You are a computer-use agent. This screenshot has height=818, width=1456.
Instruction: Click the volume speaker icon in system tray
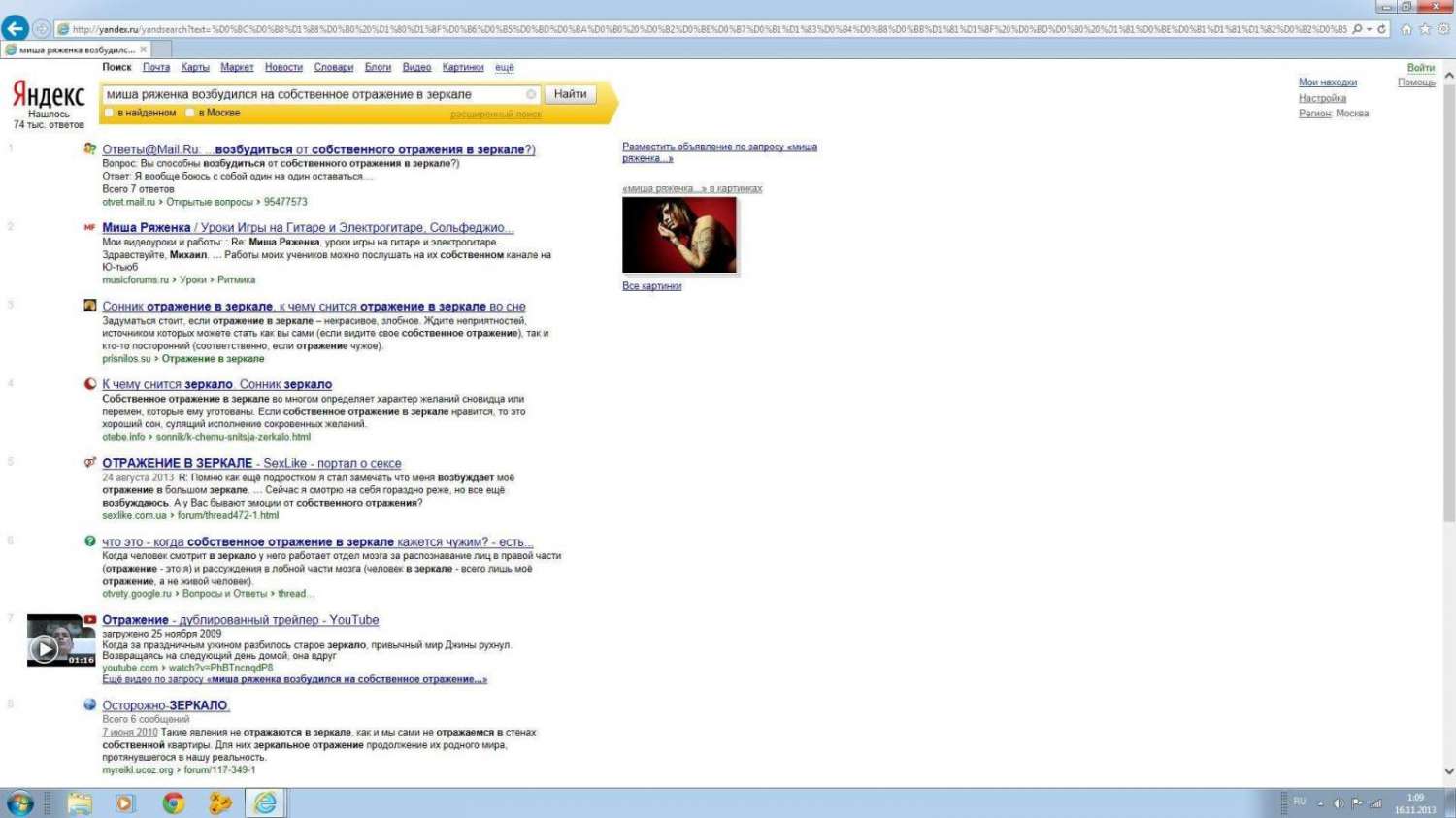tap(1340, 803)
